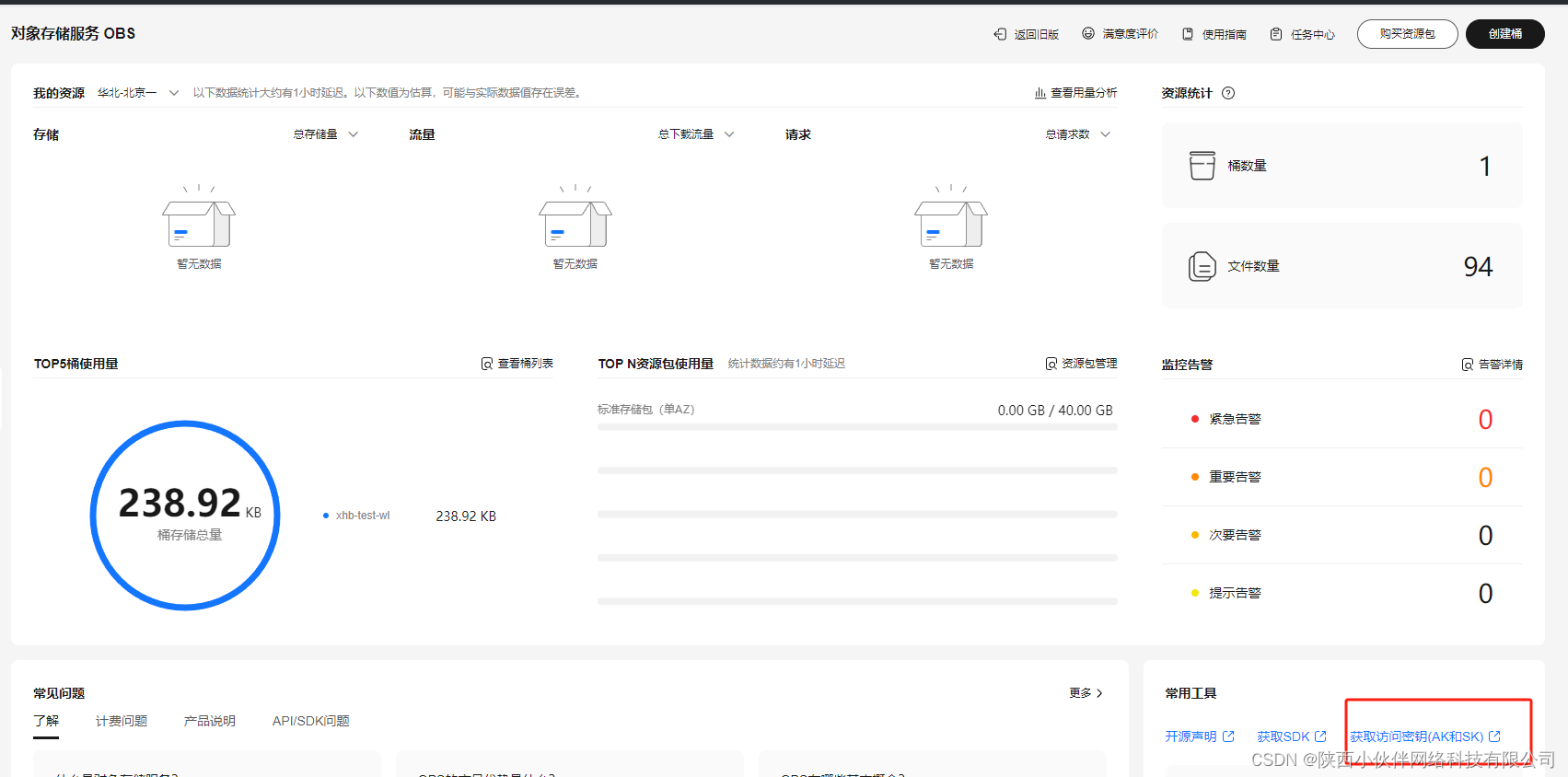1568x777 pixels.
Task: Click the alarm details search icon
Action: tap(1468, 365)
